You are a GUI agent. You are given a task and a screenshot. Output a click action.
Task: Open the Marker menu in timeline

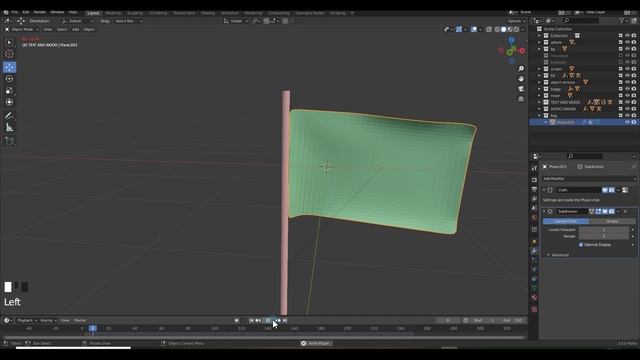(80, 320)
